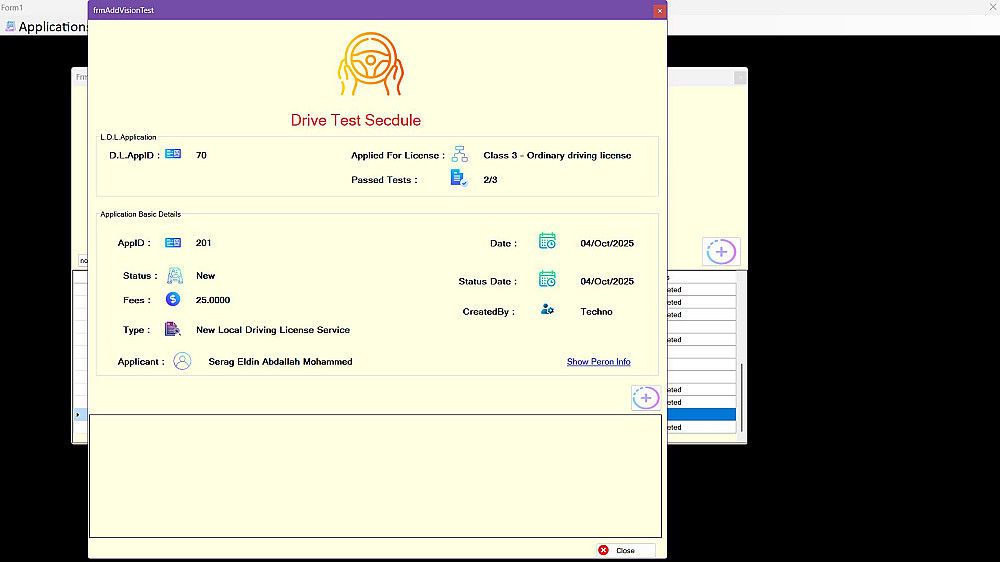Select highlighted blue row in background grid
1000x562 pixels.
pos(702,415)
